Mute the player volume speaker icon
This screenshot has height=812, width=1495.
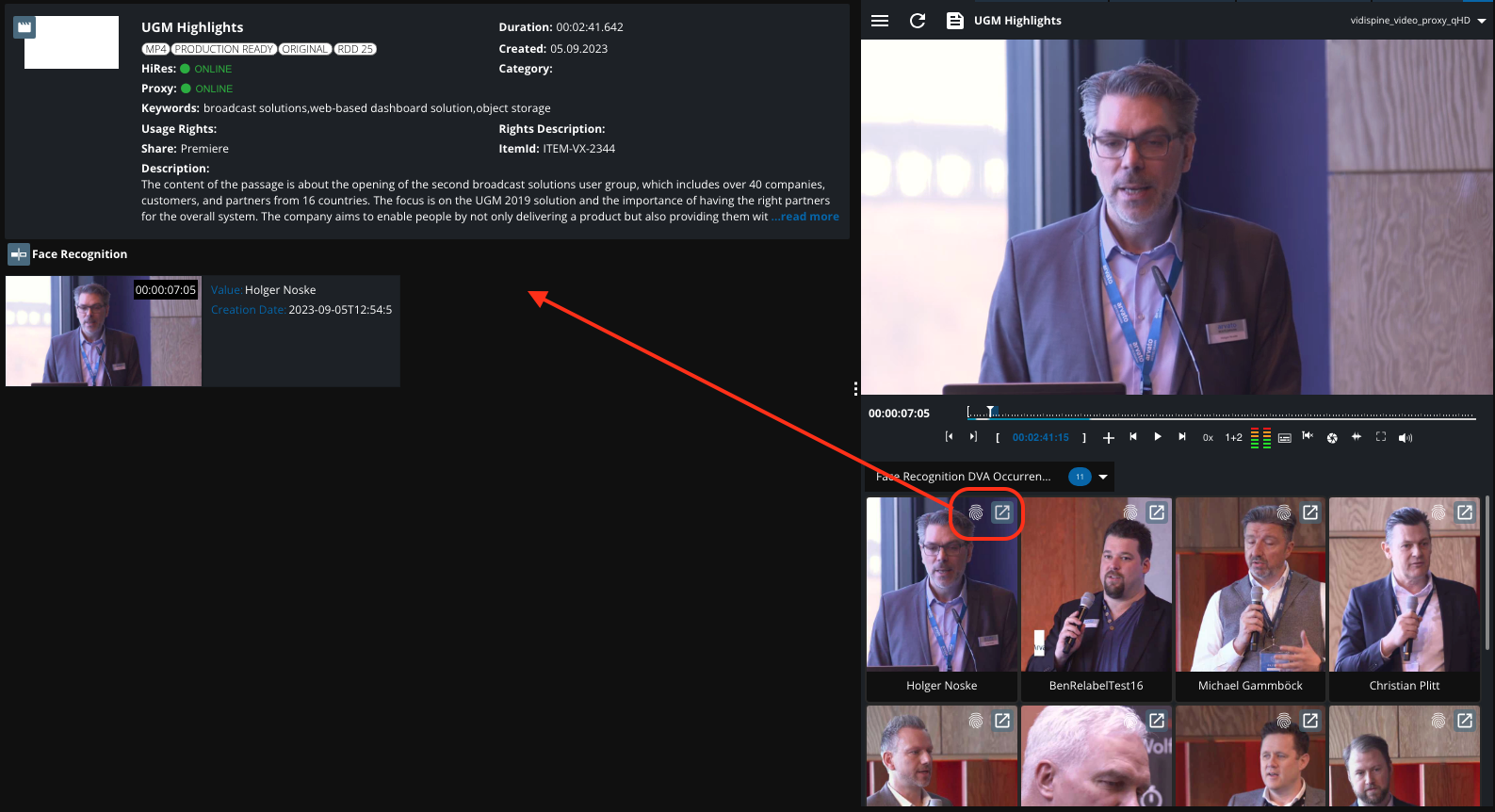click(x=1406, y=438)
